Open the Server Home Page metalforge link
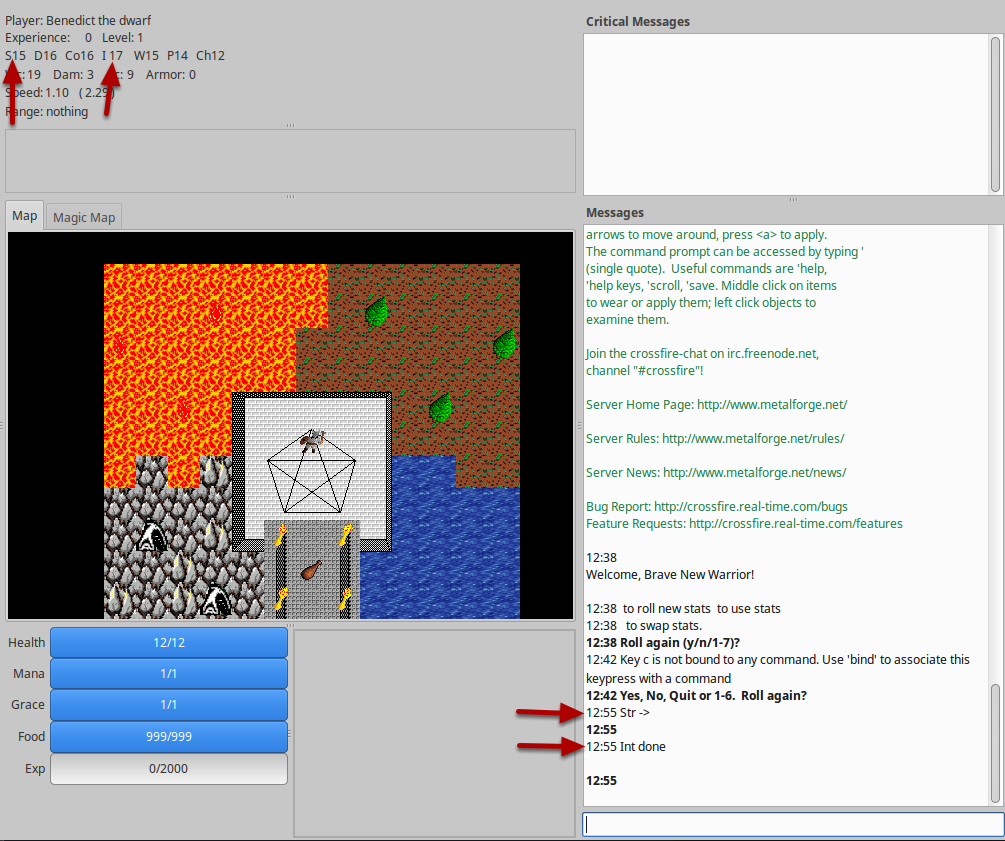This screenshot has height=841, width=1005. tap(771, 405)
